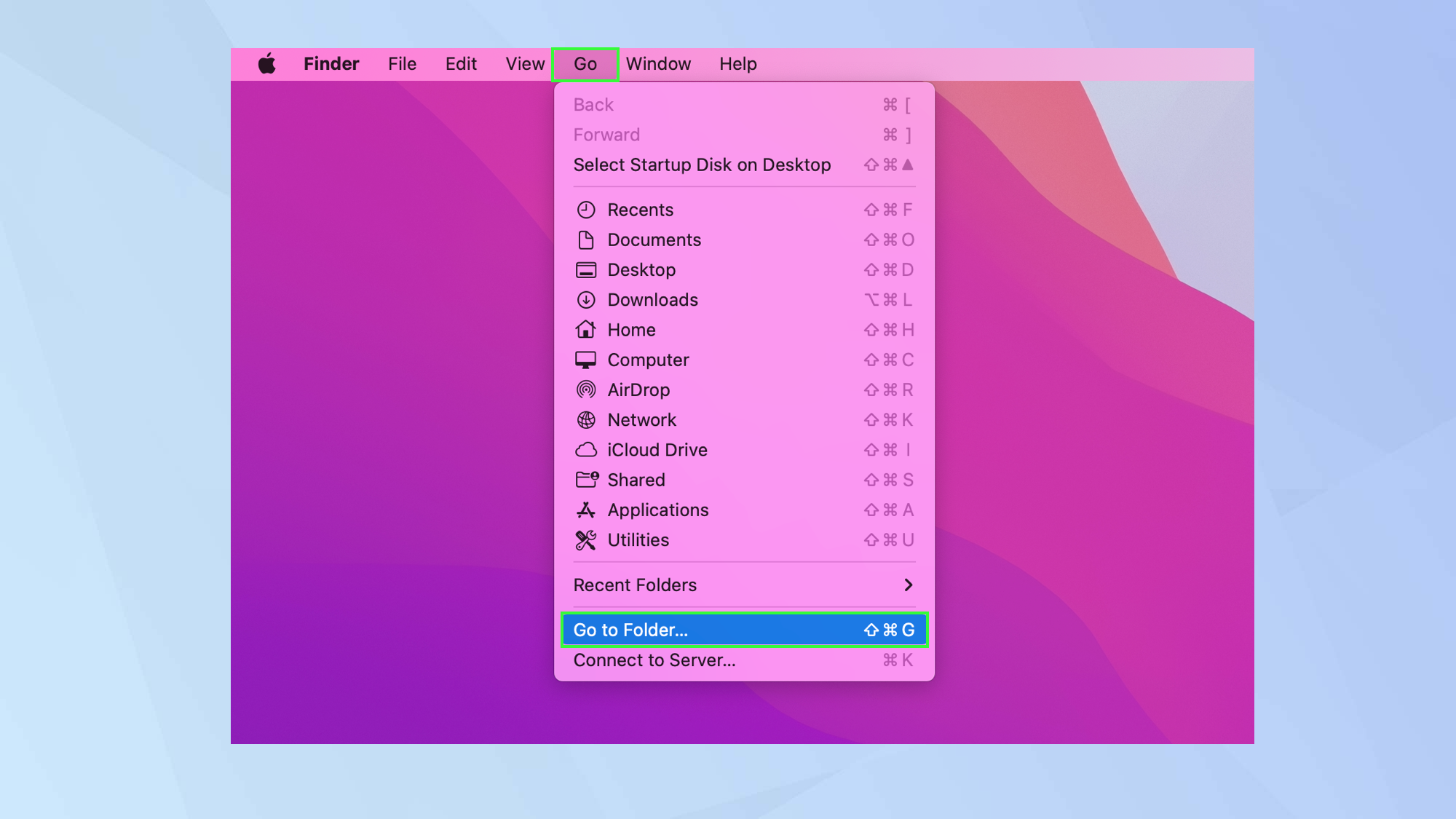Viewport: 1456px width, 819px height.
Task: Choose Shared from the Go menu
Action: pyautogui.click(x=744, y=480)
